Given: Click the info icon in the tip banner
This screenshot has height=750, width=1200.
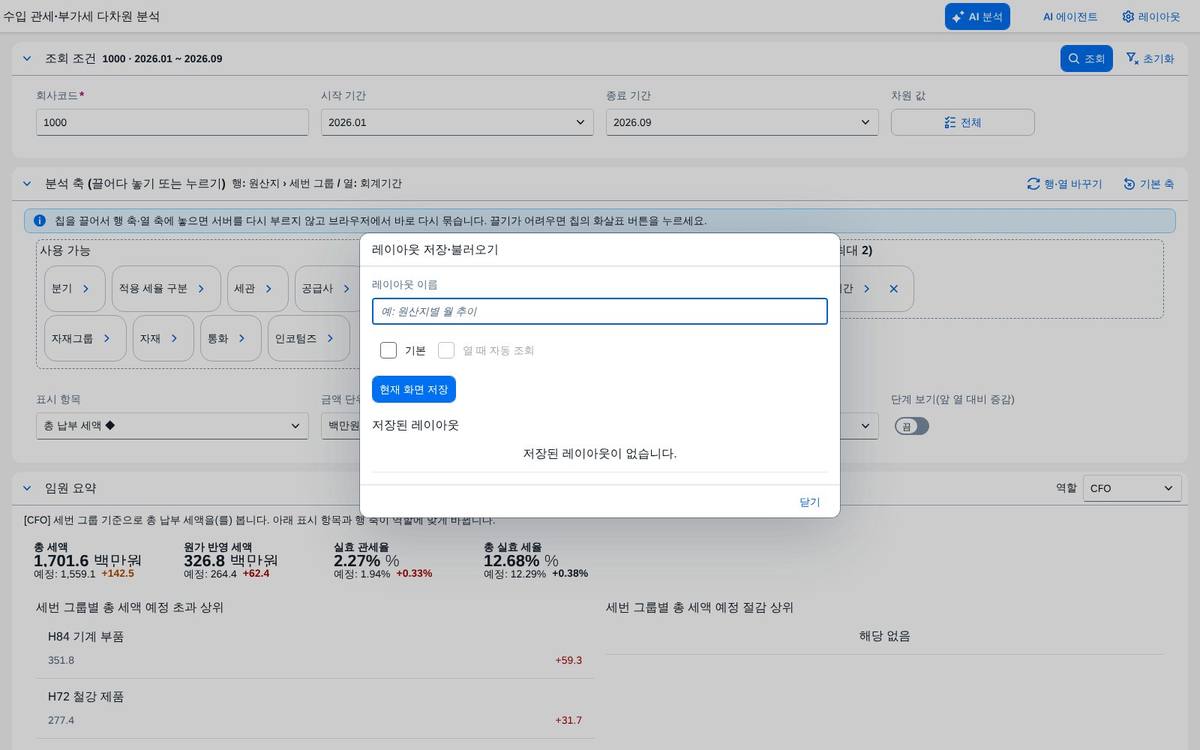Looking at the screenshot, I should [x=40, y=221].
